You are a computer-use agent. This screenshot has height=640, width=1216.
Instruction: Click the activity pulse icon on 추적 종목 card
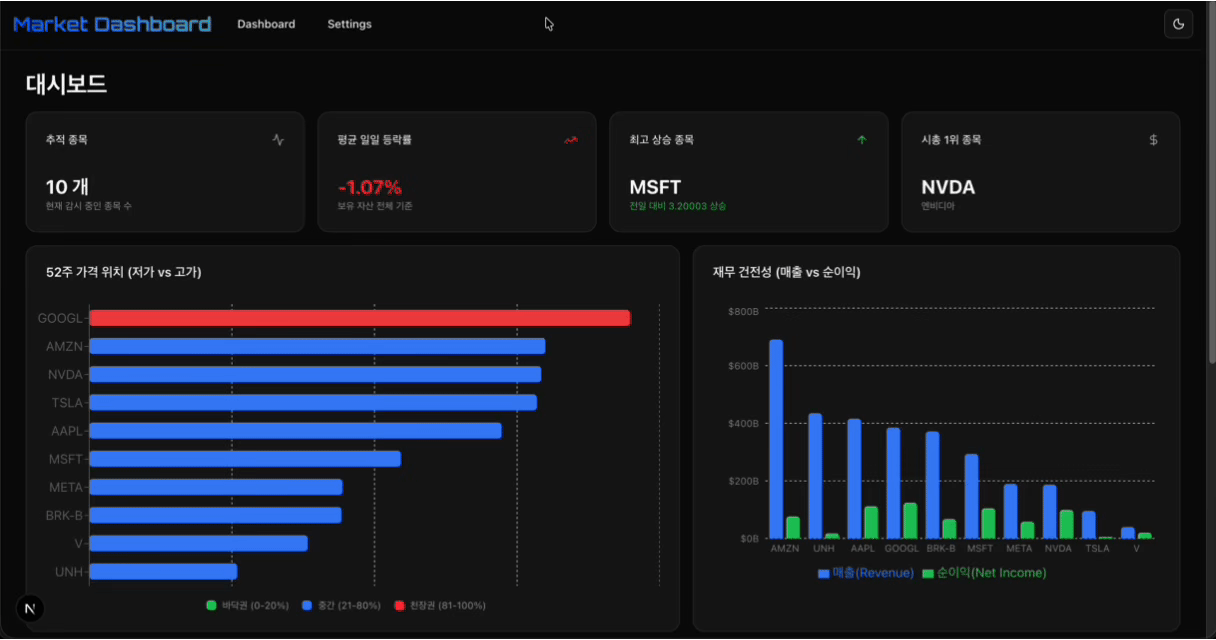pyautogui.click(x=278, y=140)
